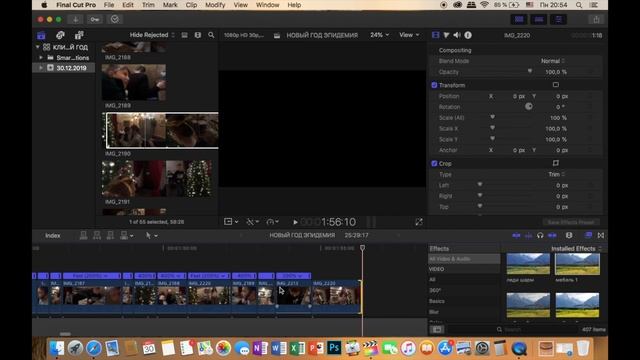Open the 24% viewer zoom dropdown
The height and width of the screenshot is (360, 640).
tap(380, 35)
